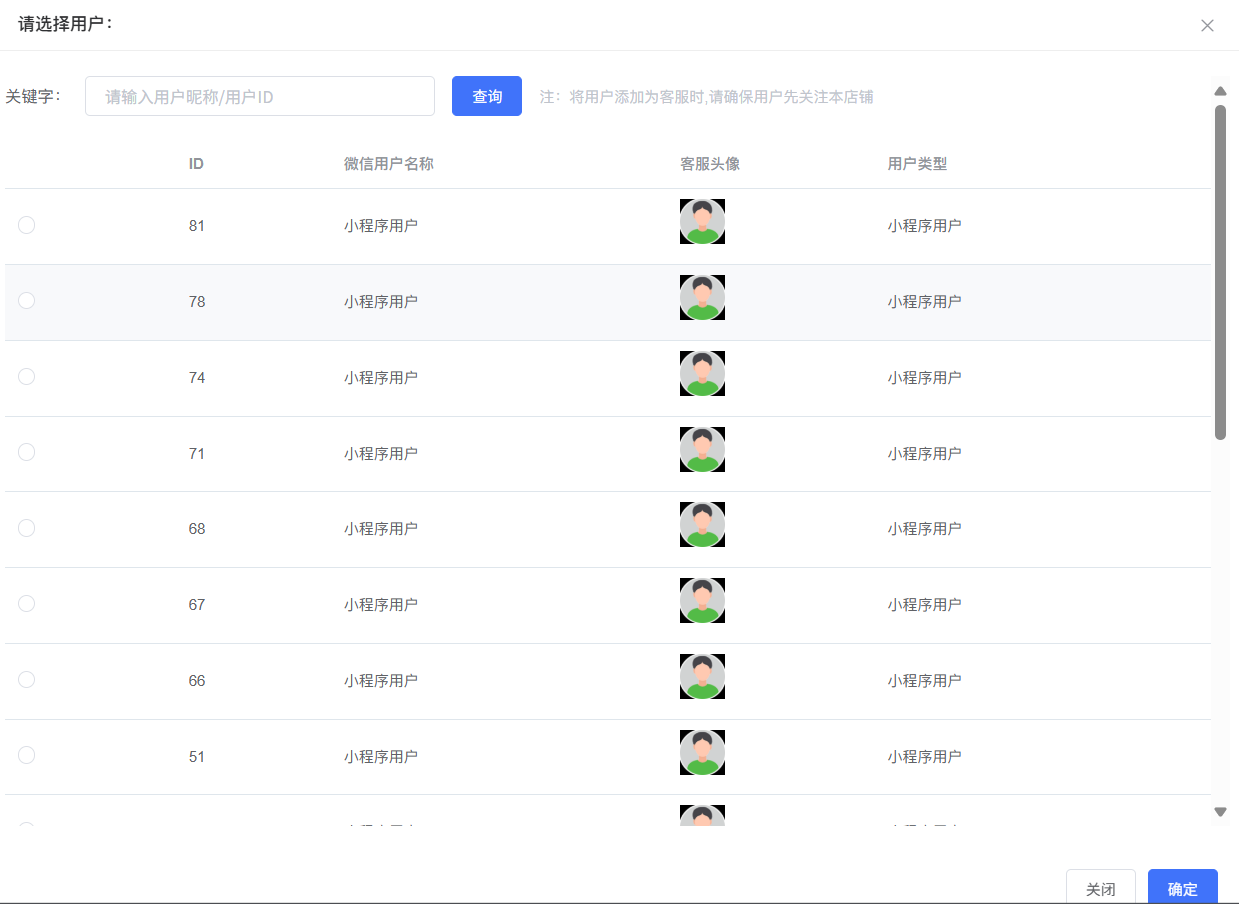
Task: Choose the radio button in row ID 74
Action: point(26,377)
